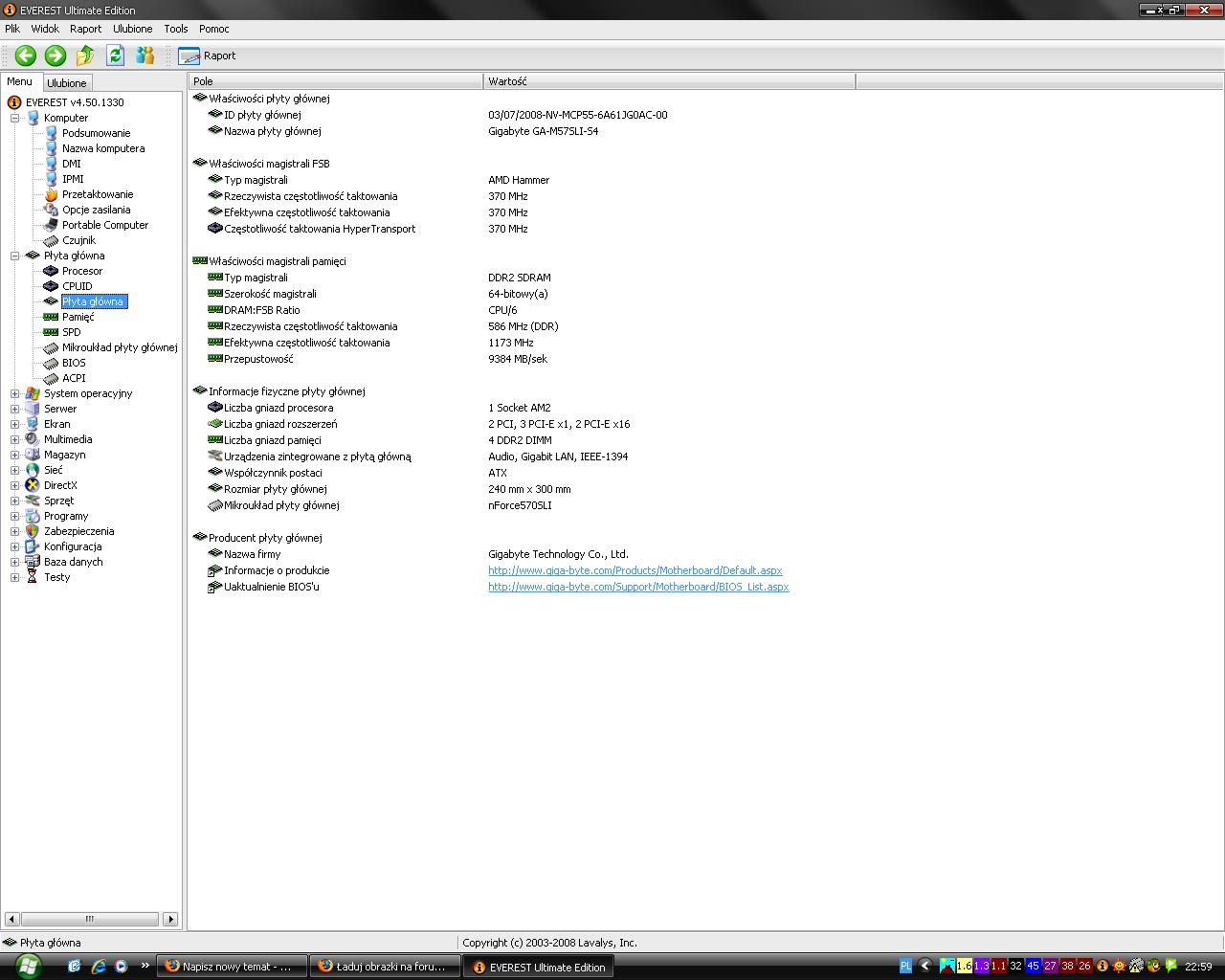The width and height of the screenshot is (1225, 980).
Task: Expand the Magazyn node
Action: pos(14,455)
